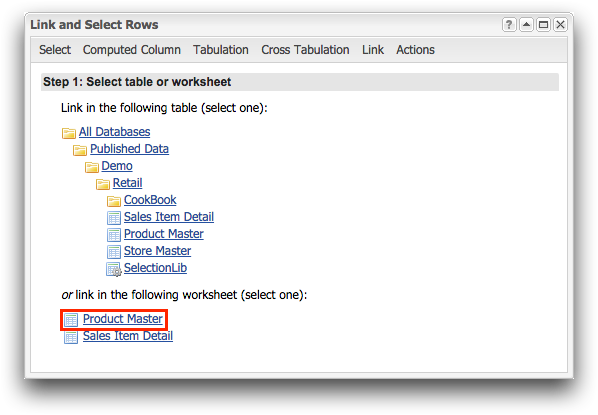This screenshot has height=415, width=598.
Task: Open the Actions menu
Action: [415, 50]
